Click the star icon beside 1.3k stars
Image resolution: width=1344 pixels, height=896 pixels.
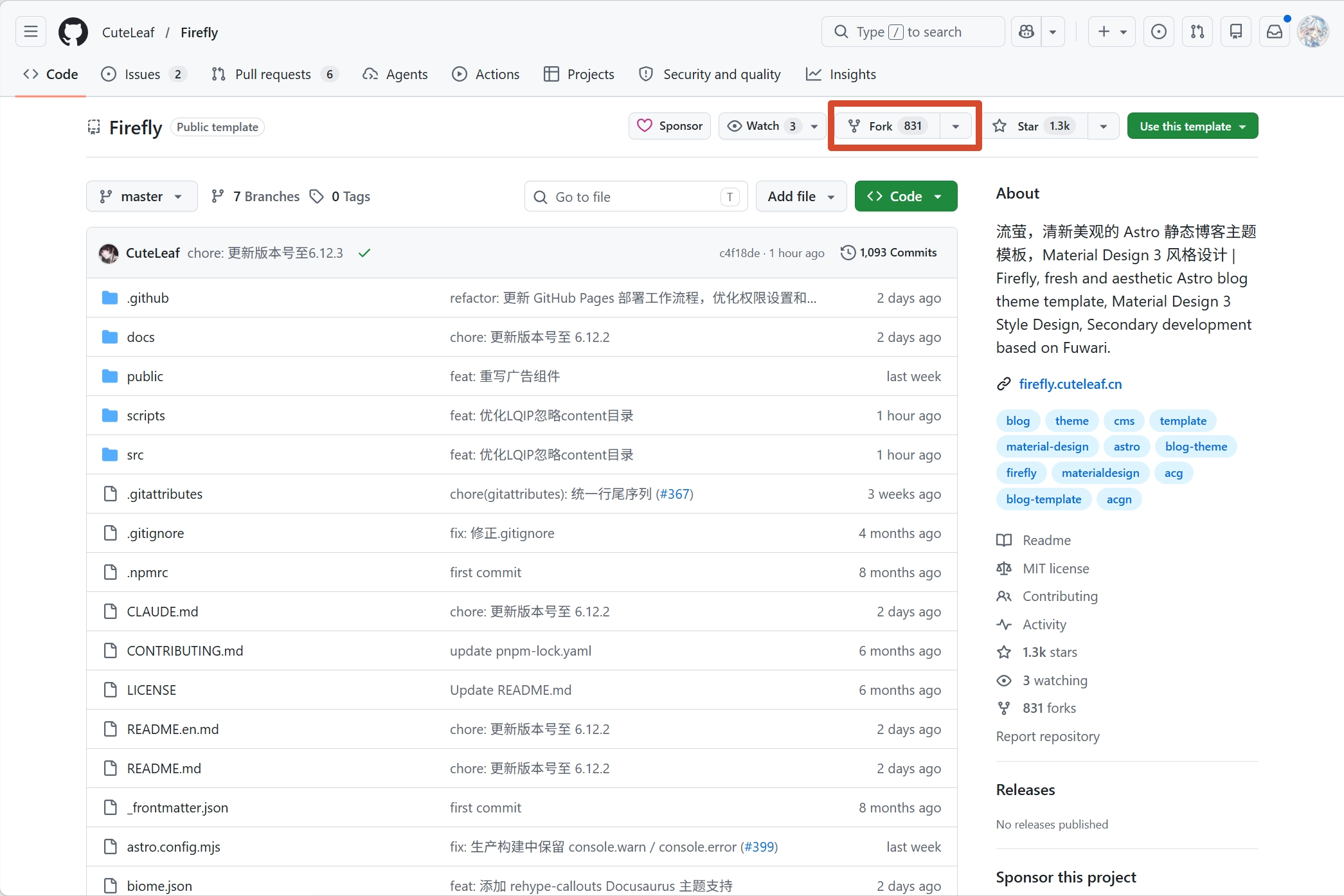click(x=1004, y=652)
